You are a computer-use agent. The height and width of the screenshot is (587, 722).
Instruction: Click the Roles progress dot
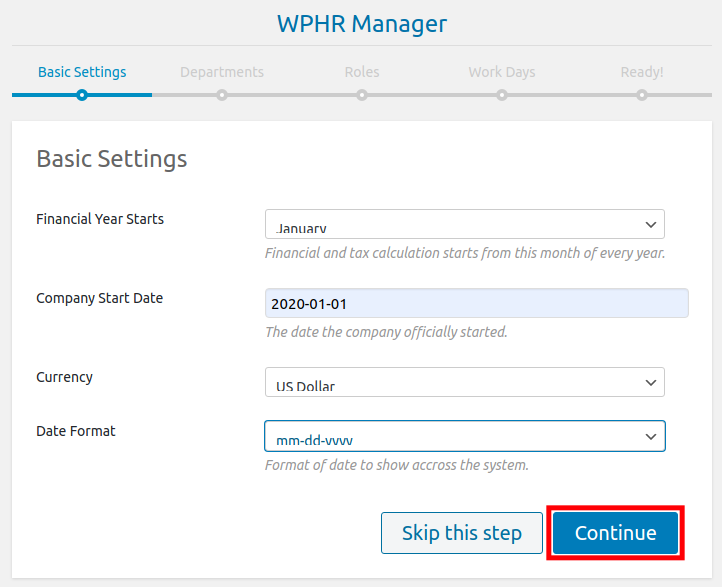pyautogui.click(x=362, y=95)
